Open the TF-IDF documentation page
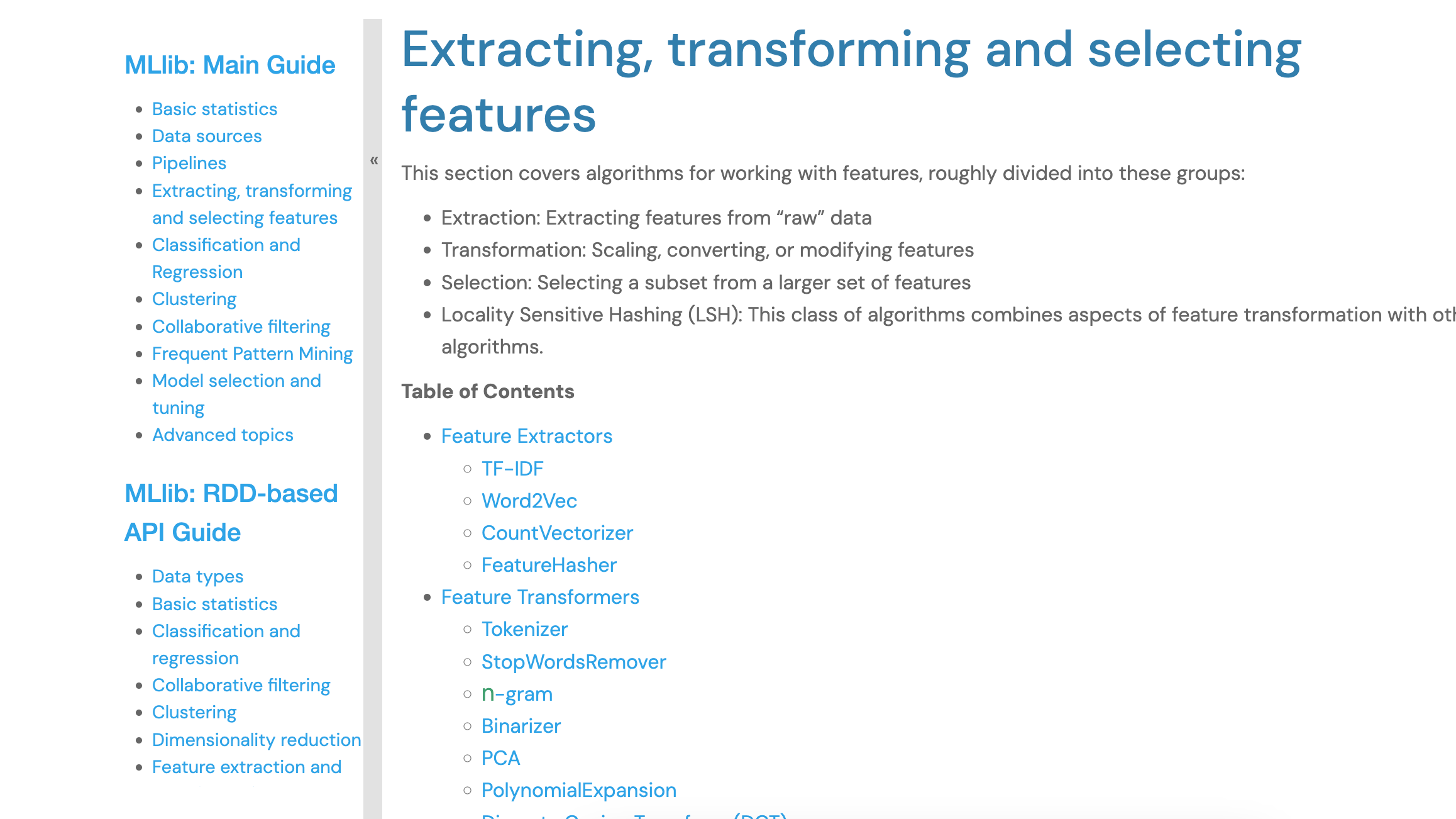1456x819 pixels. (511, 468)
